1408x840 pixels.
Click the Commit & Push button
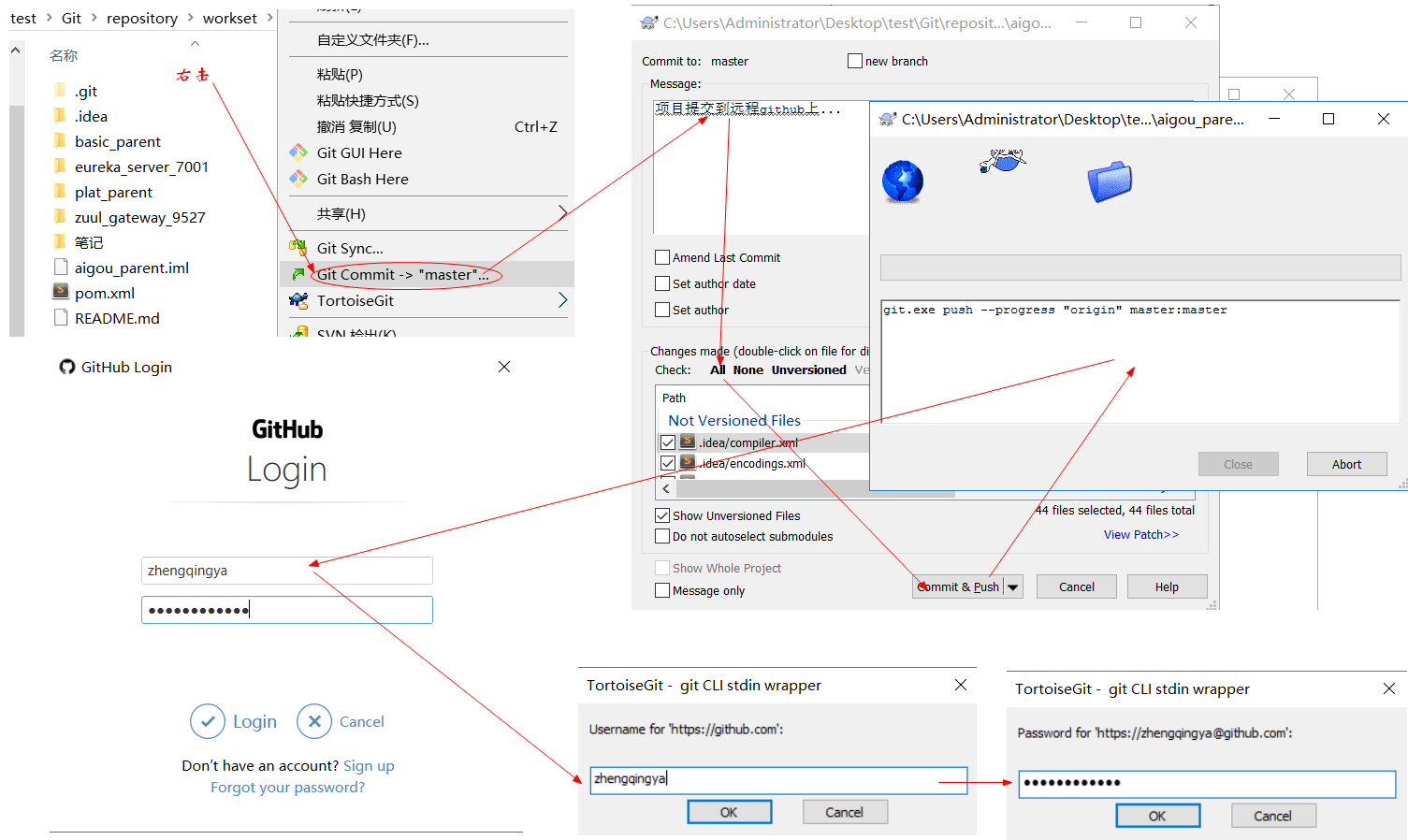[958, 587]
